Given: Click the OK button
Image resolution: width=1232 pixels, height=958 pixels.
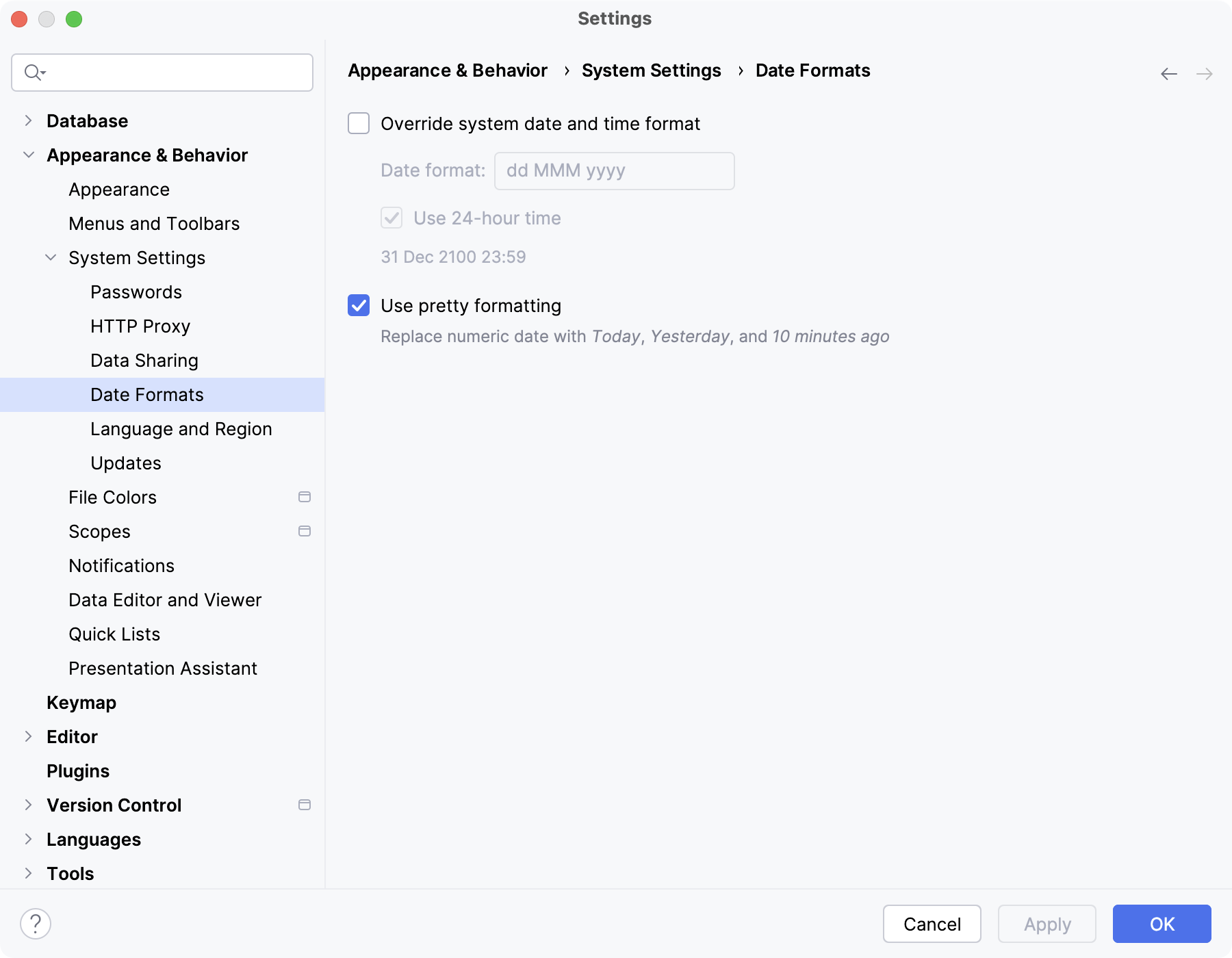Looking at the screenshot, I should coord(1161,924).
